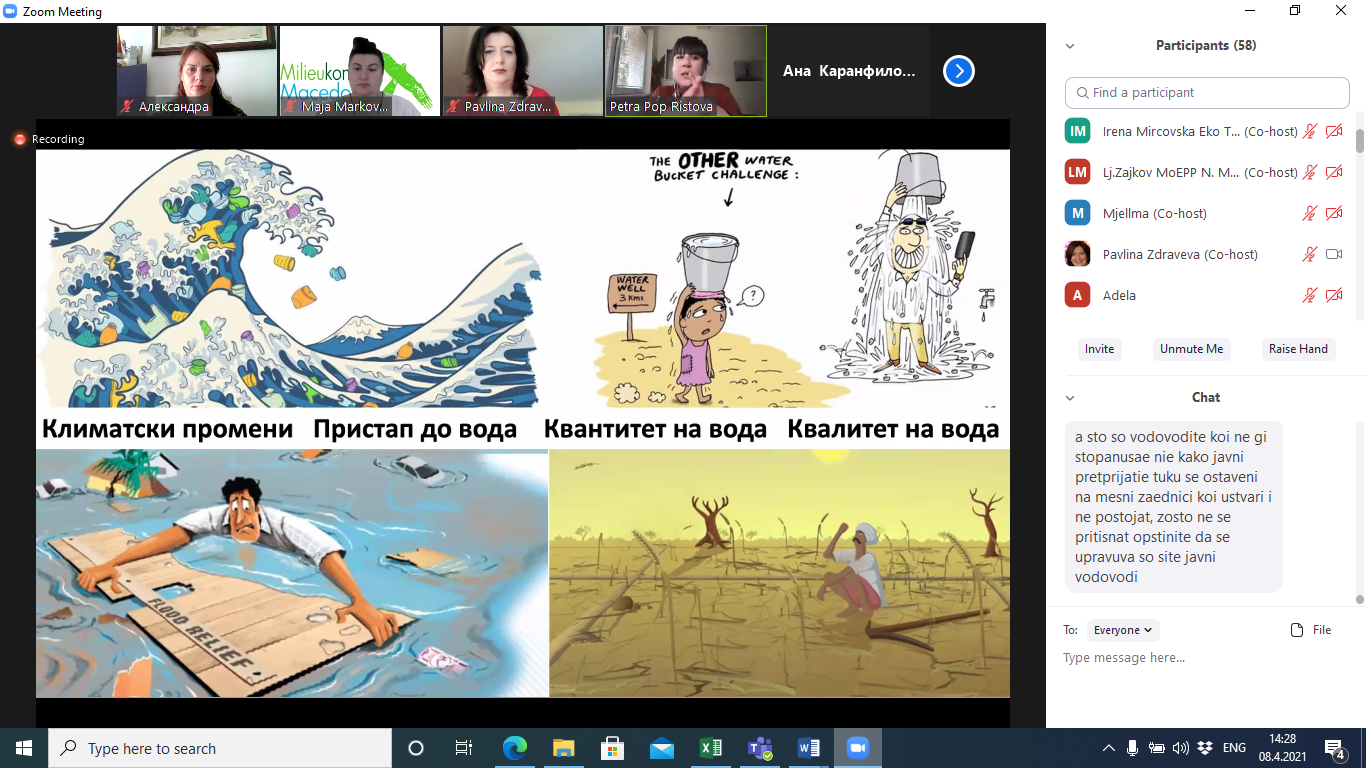This screenshot has width=1366, height=768.
Task: Click camera-off icon for Lj.Zajkov MoEPP
Action: coord(1334,172)
